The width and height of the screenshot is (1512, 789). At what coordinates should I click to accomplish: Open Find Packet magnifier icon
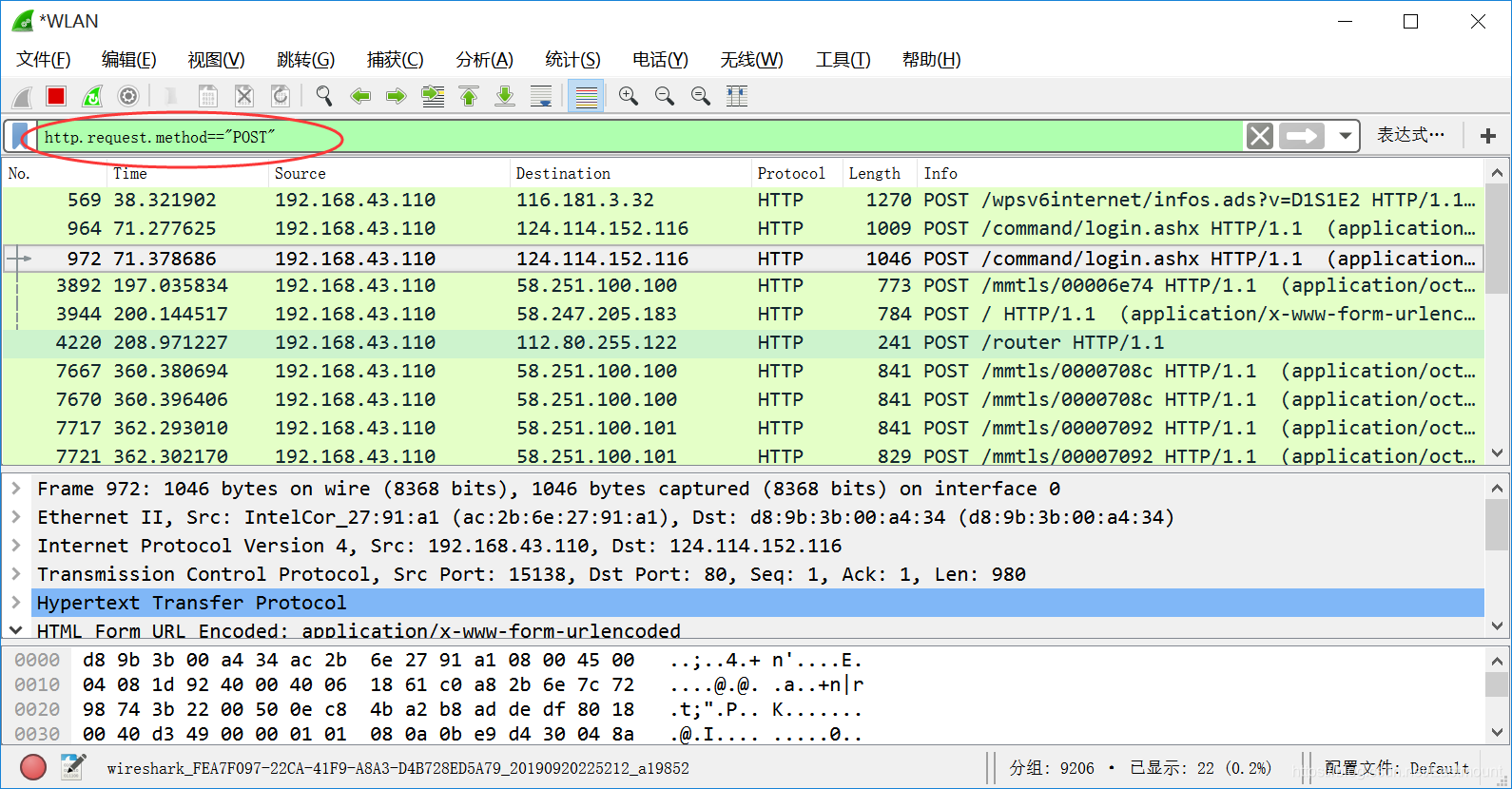click(324, 96)
